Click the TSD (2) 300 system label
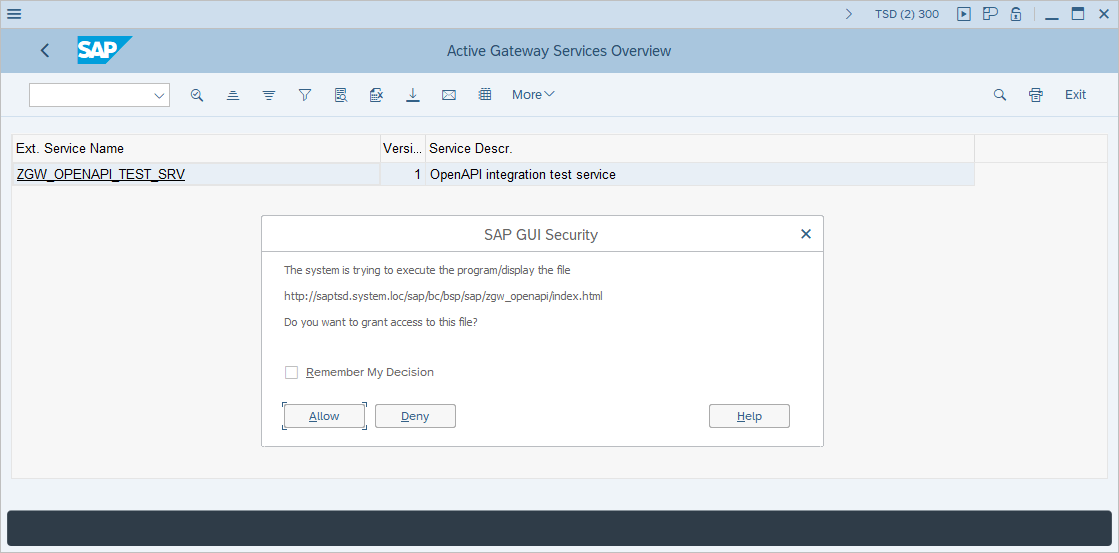The width and height of the screenshot is (1119, 553). [x=907, y=14]
